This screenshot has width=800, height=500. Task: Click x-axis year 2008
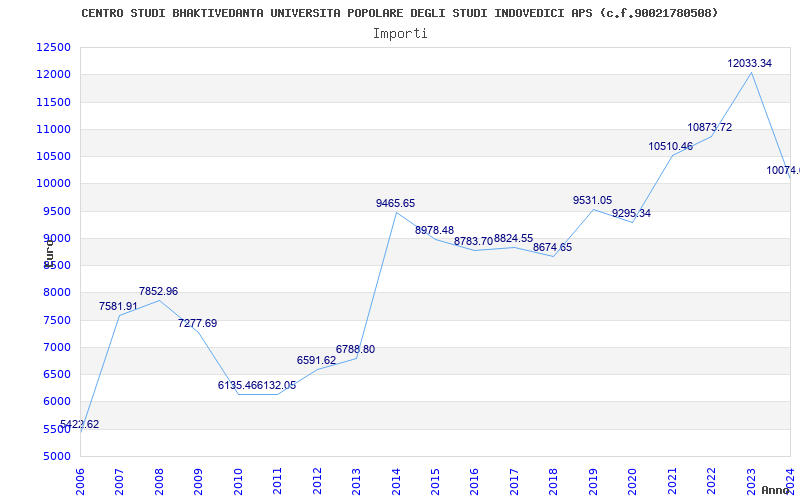coord(159,481)
